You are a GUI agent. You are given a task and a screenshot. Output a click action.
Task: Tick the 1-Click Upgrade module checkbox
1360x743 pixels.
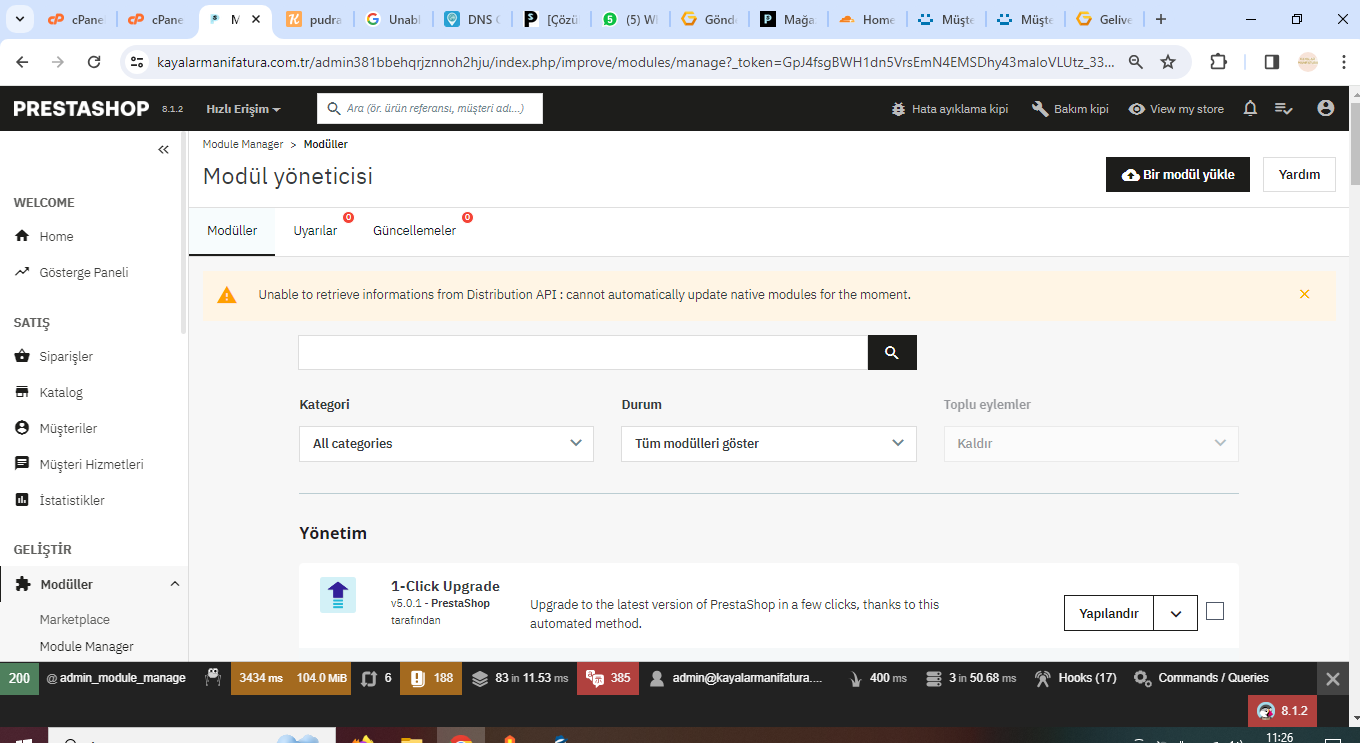point(1215,612)
